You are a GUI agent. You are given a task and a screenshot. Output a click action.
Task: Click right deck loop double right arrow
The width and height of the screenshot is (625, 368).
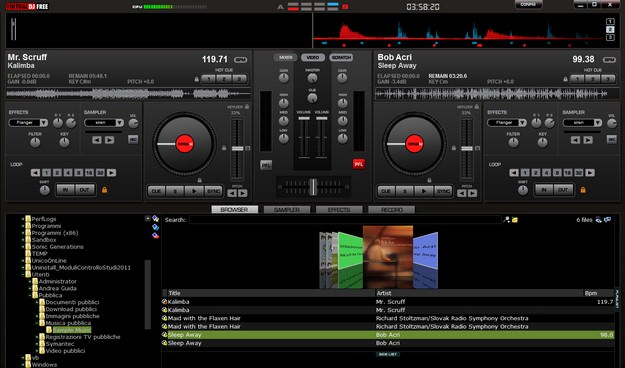tap(590, 173)
